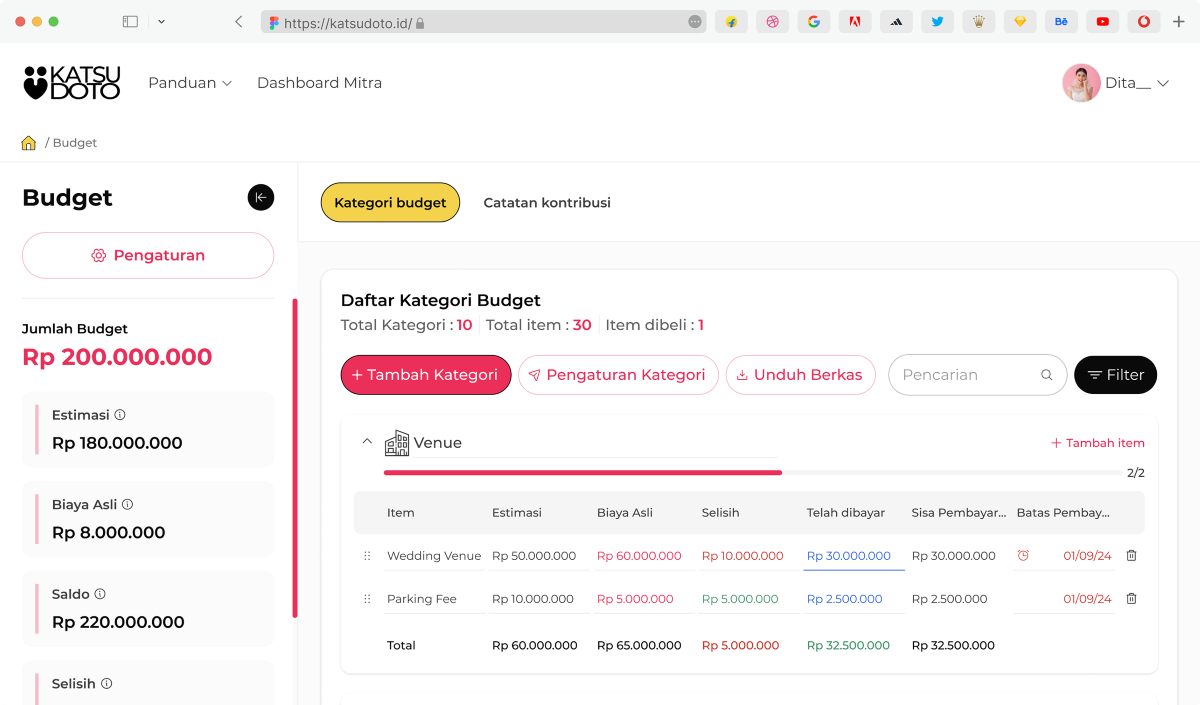Image resolution: width=1200 pixels, height=705 pixels.
Task: Open the YouTube bookmark in browser toolbar
Action: pyautogui.click(x=1102, y=21)
